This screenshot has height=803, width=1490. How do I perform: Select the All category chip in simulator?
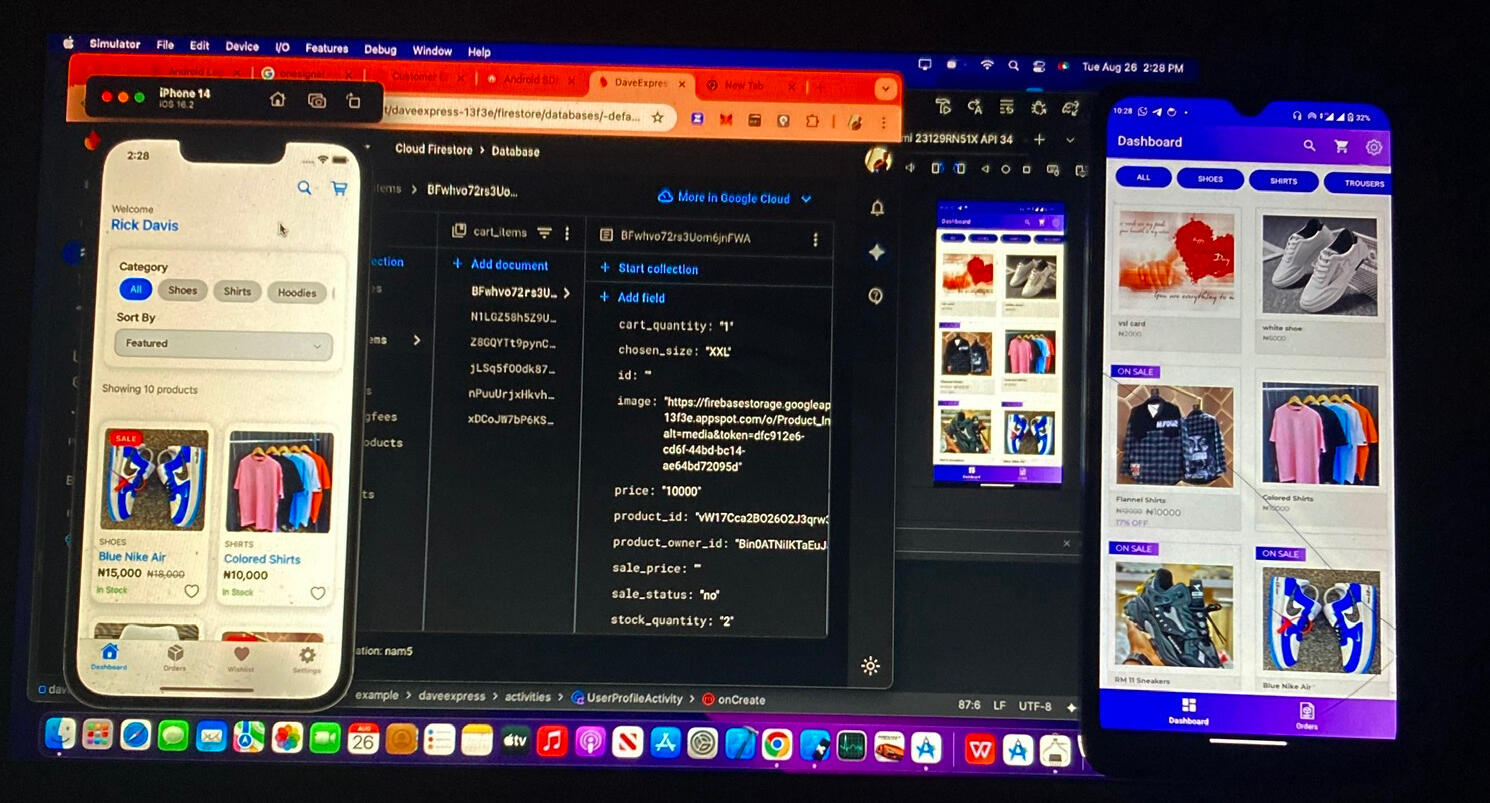136,290
